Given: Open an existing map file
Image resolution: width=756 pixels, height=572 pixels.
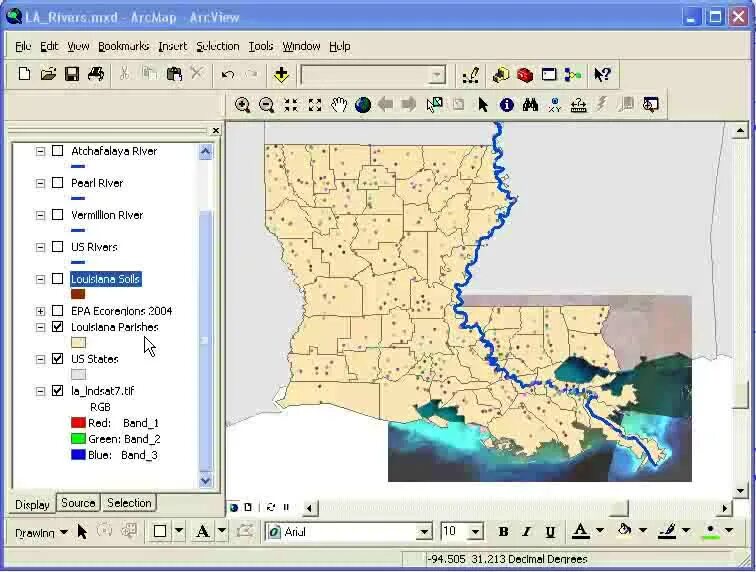Looking at the screenshot, I should point(48,74).
